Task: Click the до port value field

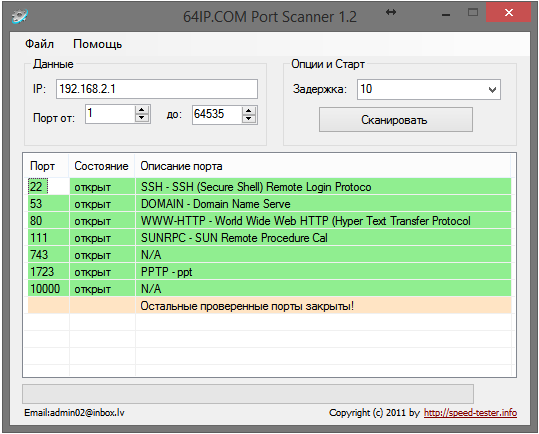Action: [x=217, y=115]
